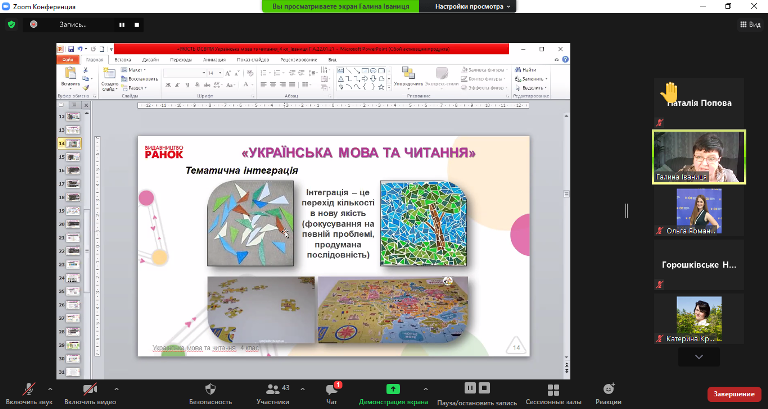The width and height of the screenshot is (768, 409).
Task: Open the Раздел section dropdown
Action: coord(134,88)
